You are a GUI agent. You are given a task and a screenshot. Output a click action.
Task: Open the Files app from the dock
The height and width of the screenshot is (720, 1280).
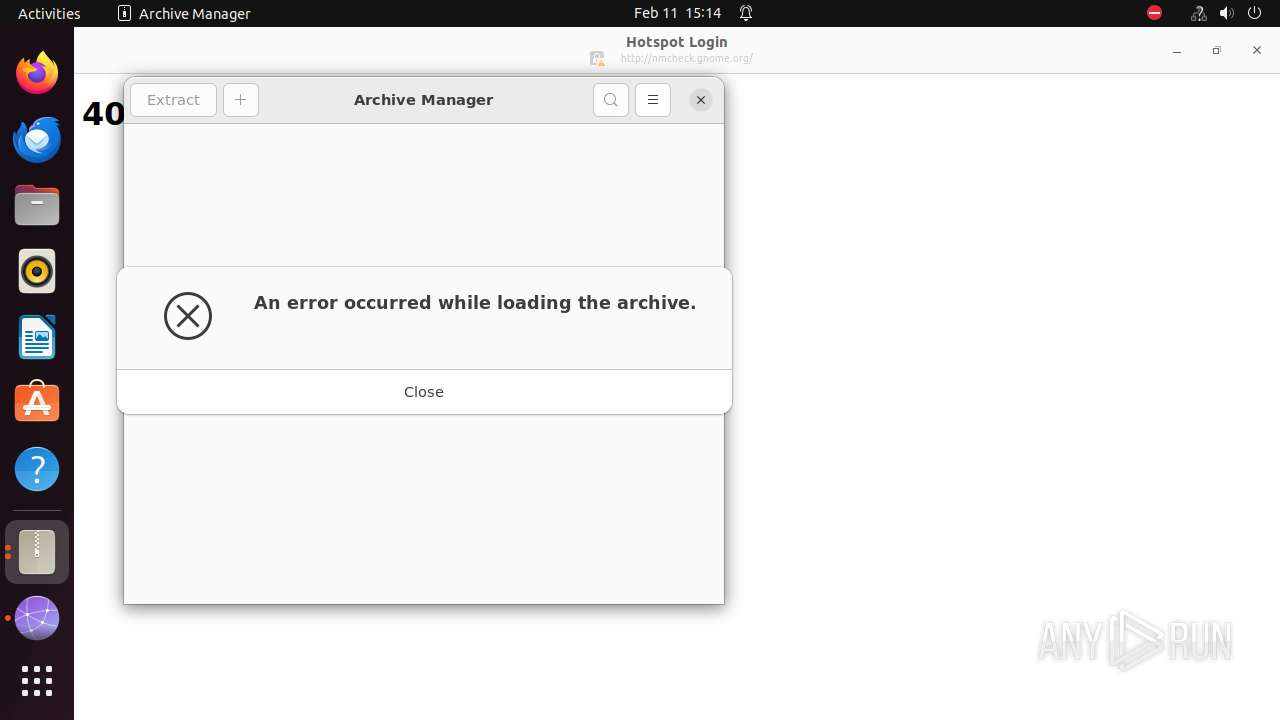click(37, 205)
